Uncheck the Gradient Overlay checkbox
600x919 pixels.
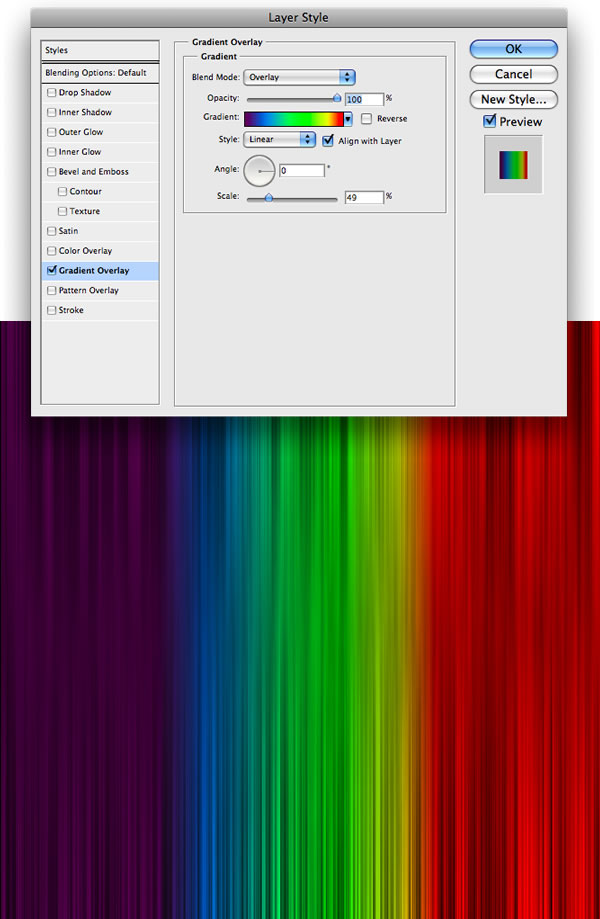(52, 271)
